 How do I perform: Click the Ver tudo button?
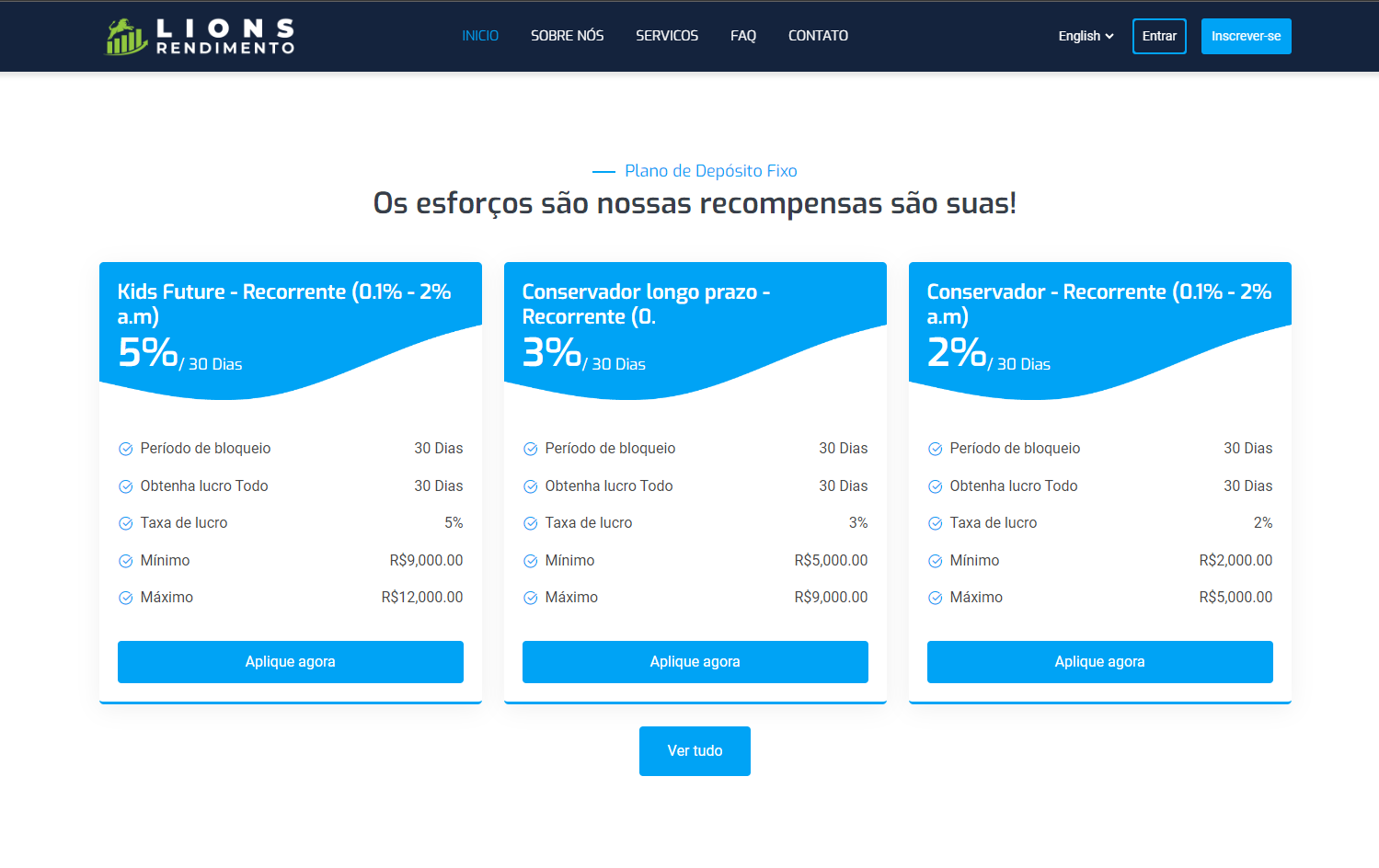[x=695, y=750]
